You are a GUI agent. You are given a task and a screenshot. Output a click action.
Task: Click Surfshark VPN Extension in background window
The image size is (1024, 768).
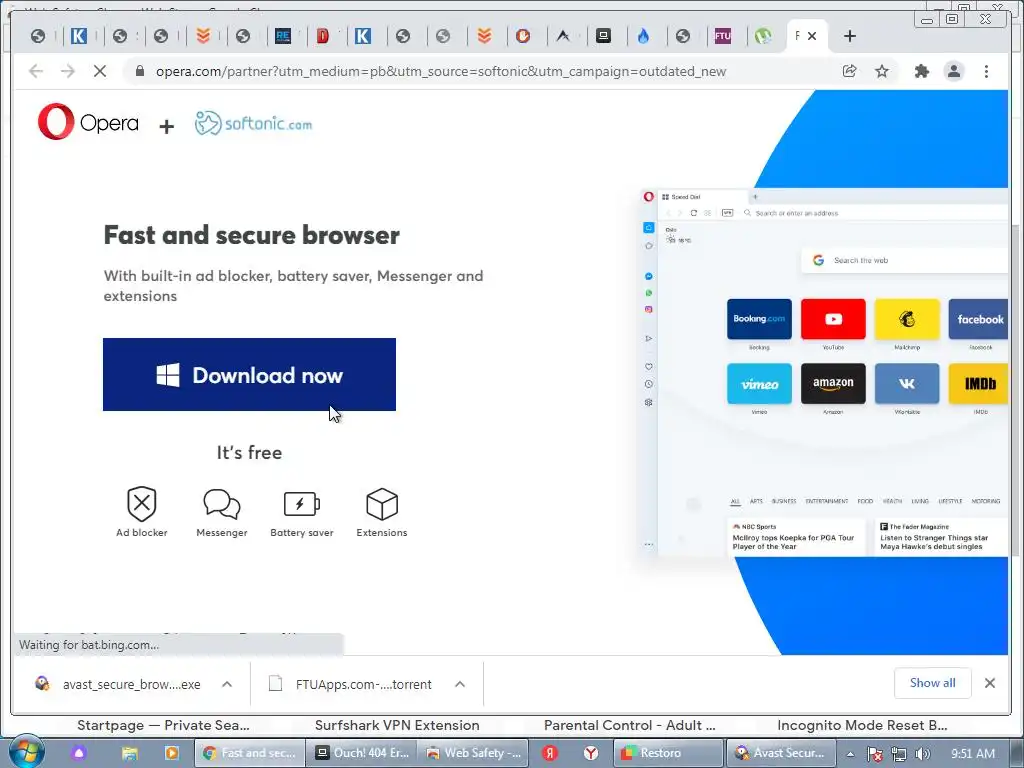pos(397,725)
